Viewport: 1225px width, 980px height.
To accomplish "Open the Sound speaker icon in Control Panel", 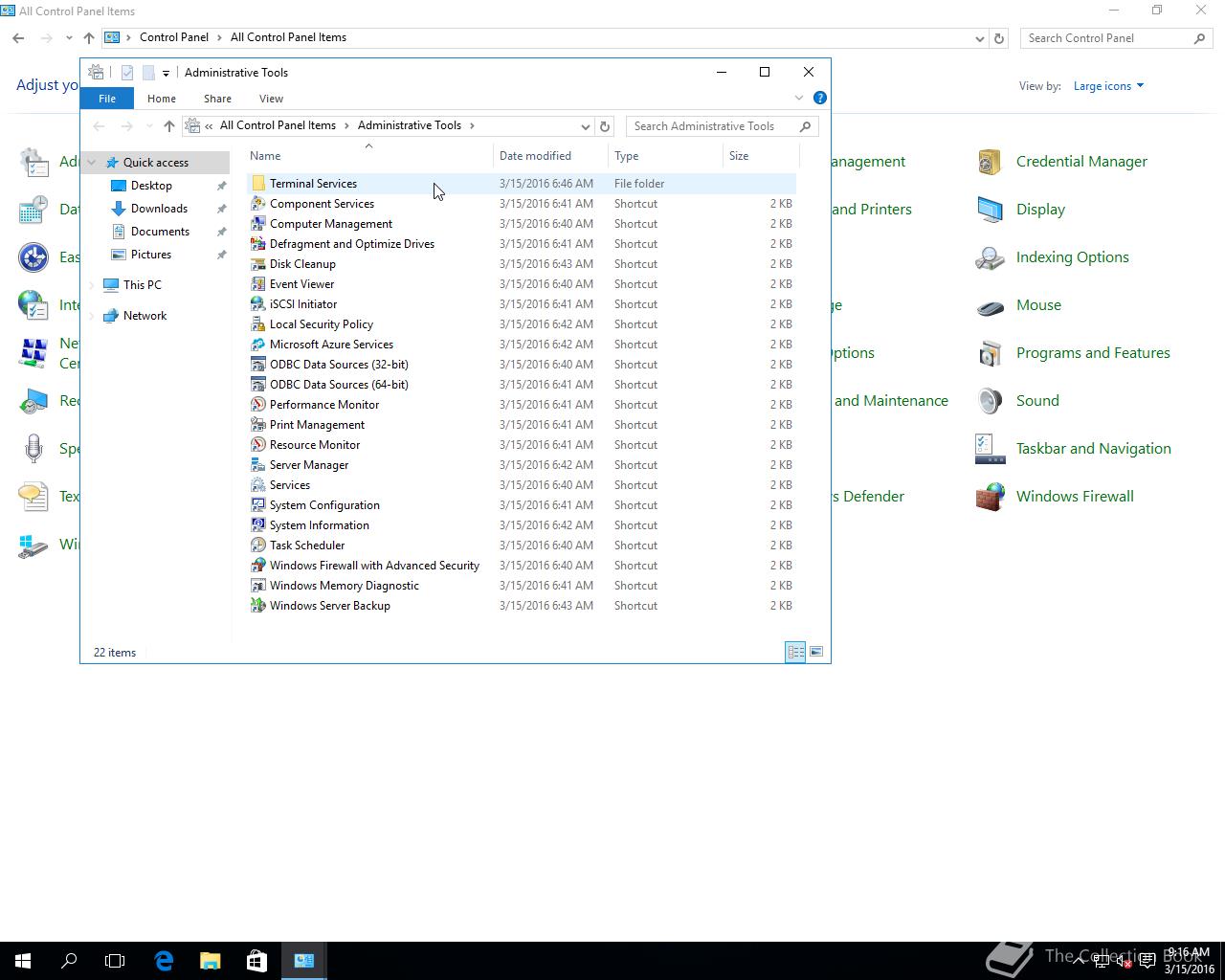I will pos(990,401).
